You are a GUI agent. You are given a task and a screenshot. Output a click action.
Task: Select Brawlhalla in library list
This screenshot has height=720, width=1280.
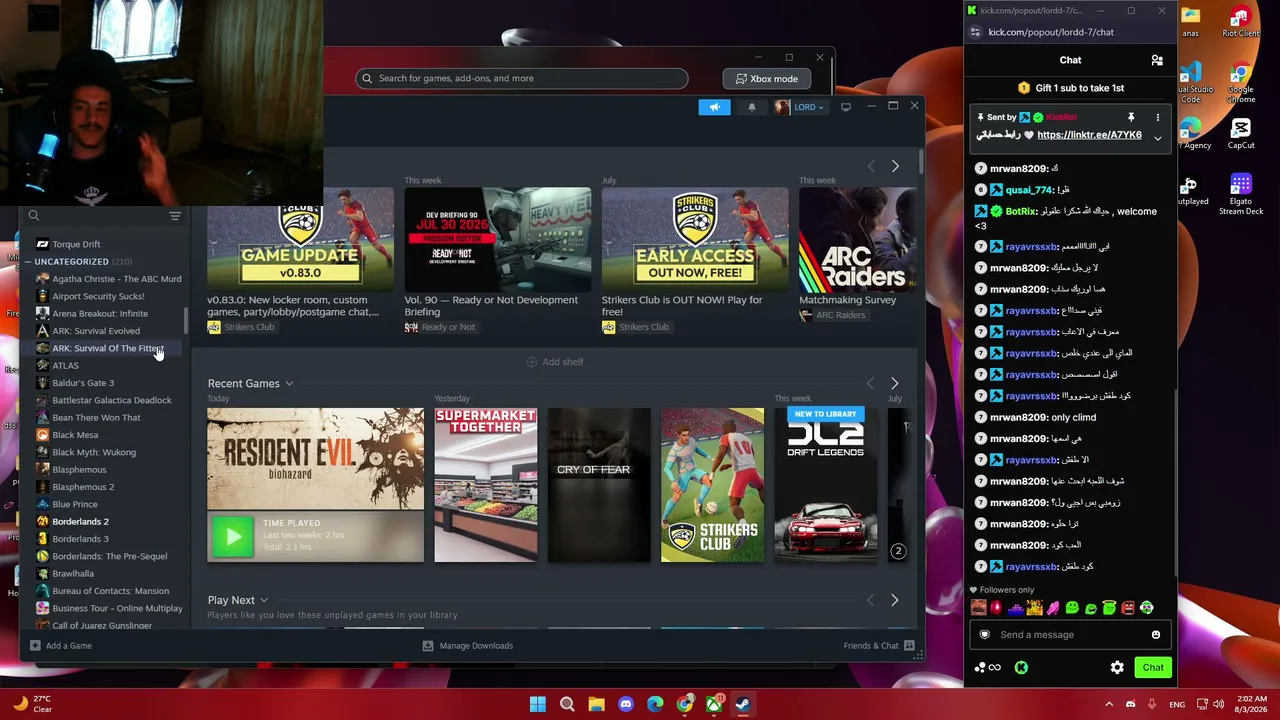tap(73, 574)
